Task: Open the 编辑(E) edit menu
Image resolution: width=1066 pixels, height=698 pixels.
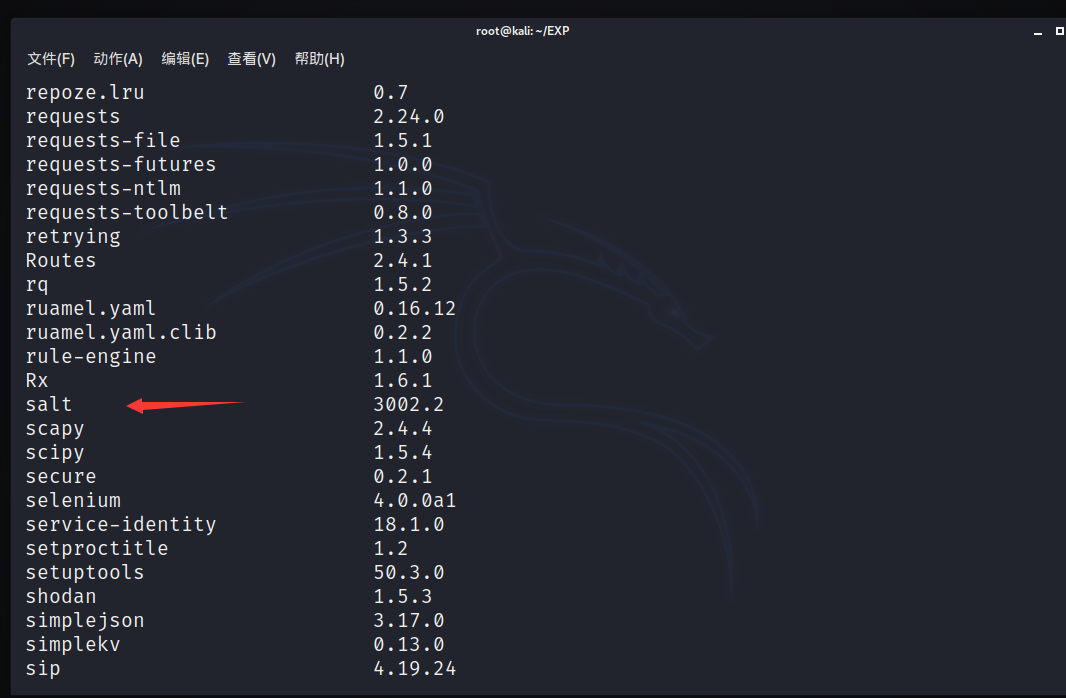Action: [x=185, y=59]
